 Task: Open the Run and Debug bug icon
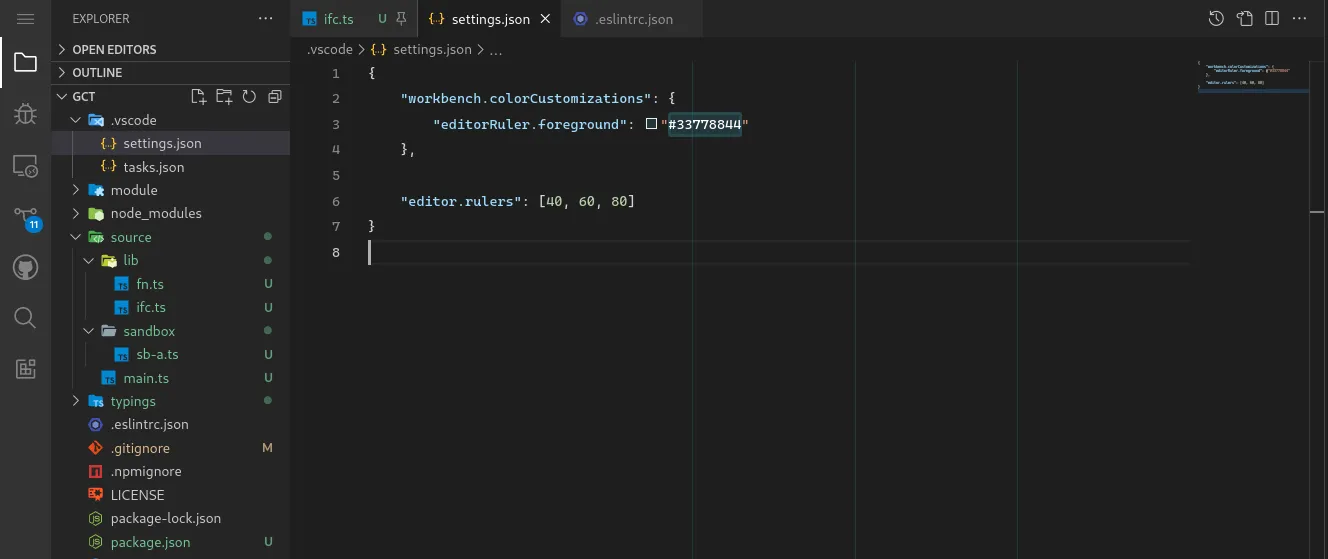point(25,114)
